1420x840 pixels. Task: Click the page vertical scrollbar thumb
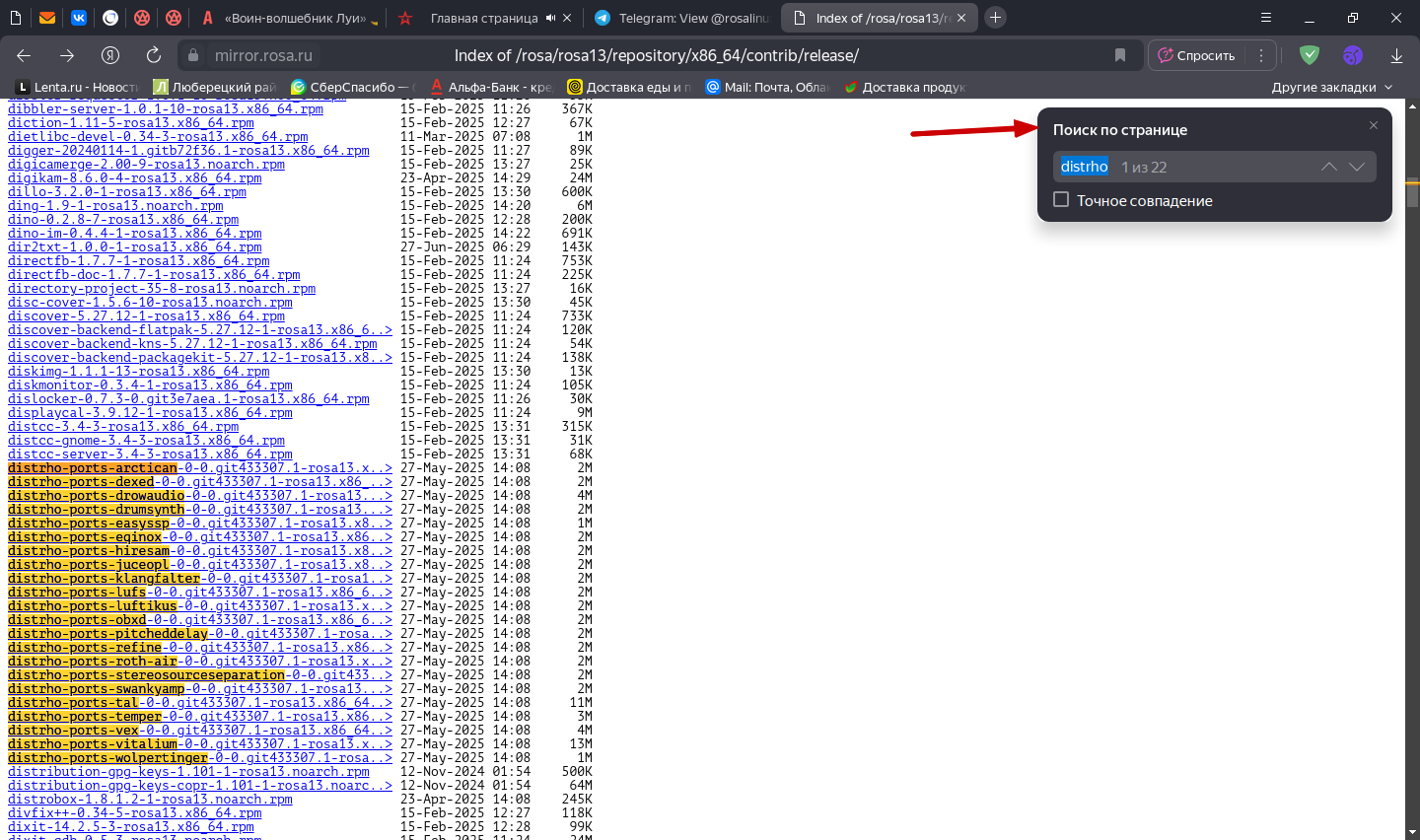coord(1412,192)
